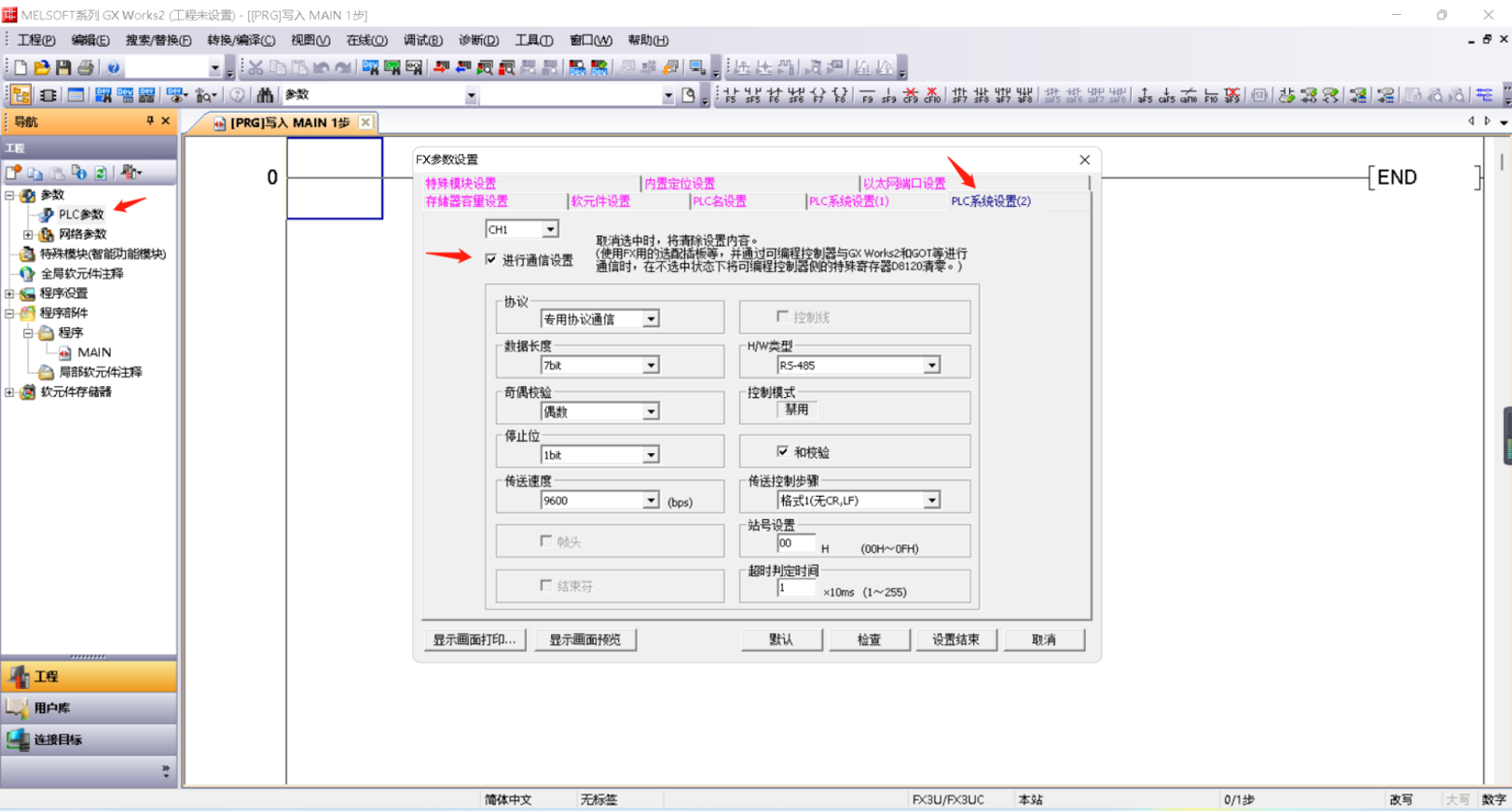The width and height of the screenshot is (1512, 811).
Task: Switch to 内置定位设置 tab
Action: click(x=680, y=184)
